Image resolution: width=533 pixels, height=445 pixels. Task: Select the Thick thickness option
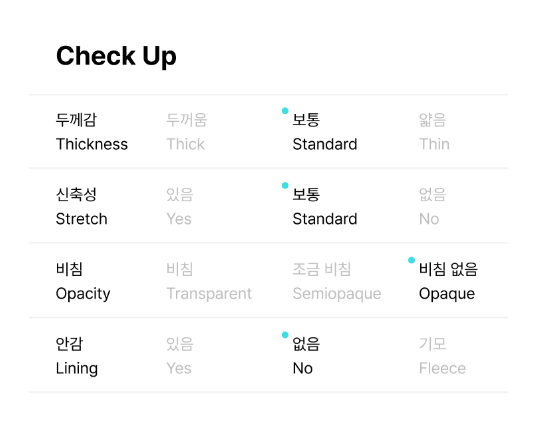186,132
